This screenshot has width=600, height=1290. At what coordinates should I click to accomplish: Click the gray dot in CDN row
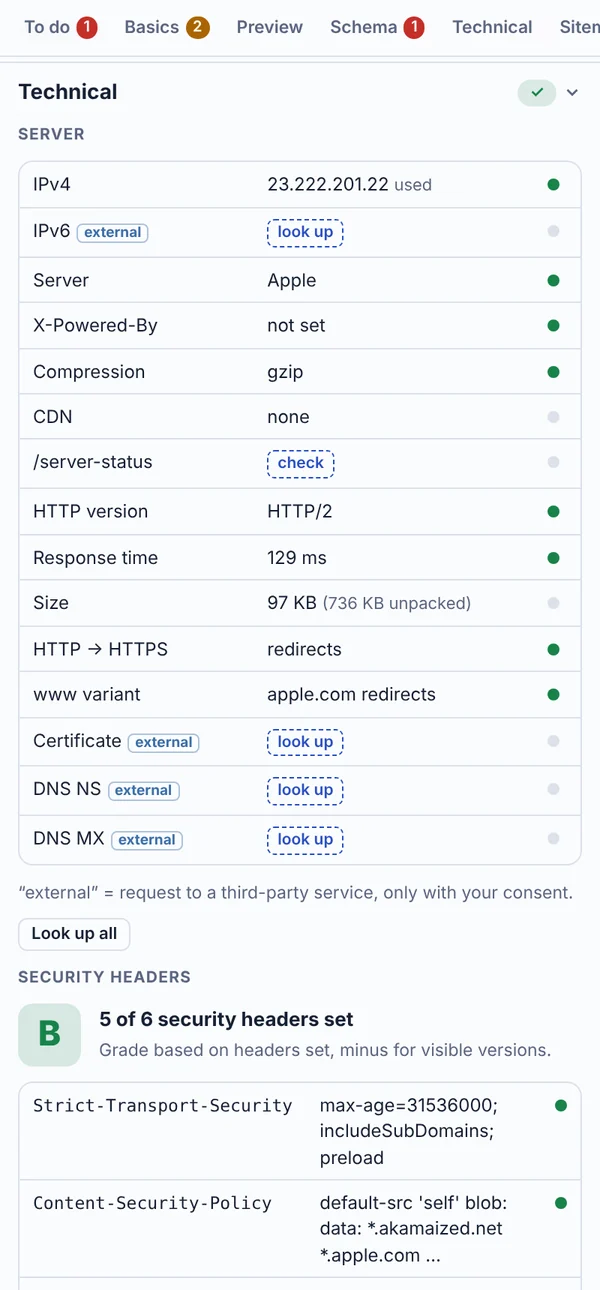pyautogui.click(x=554, y=417)
